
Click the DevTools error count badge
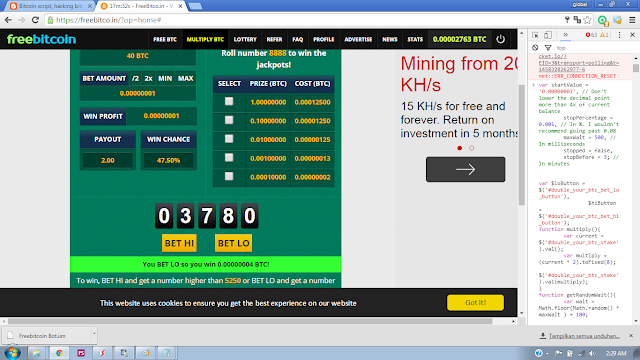[x=591, y=35]
